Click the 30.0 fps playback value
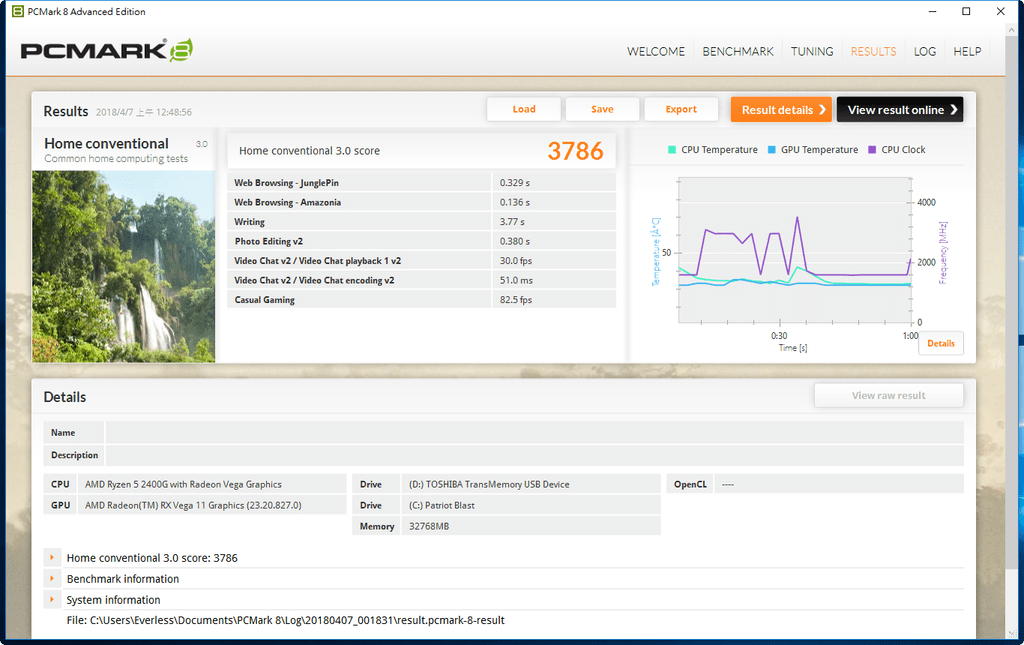The width and height of the screenshot is (1024, 645). 516,261
